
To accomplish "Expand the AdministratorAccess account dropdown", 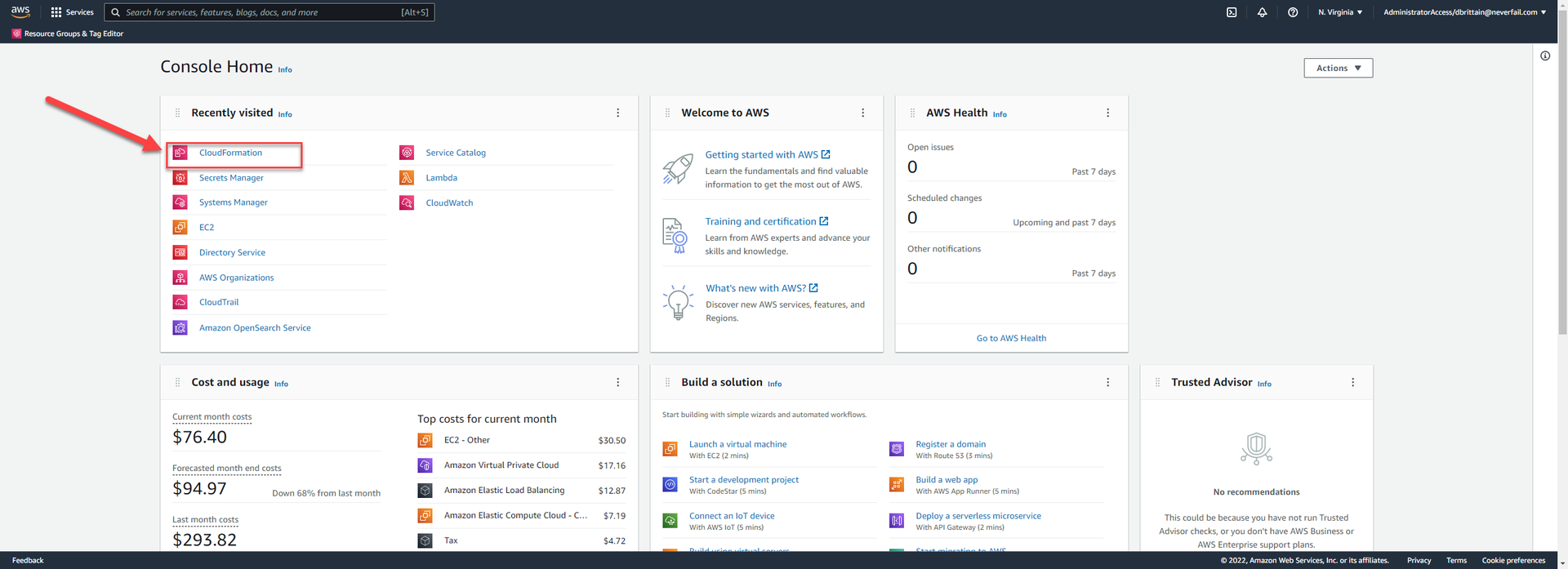I will 1464,12.
